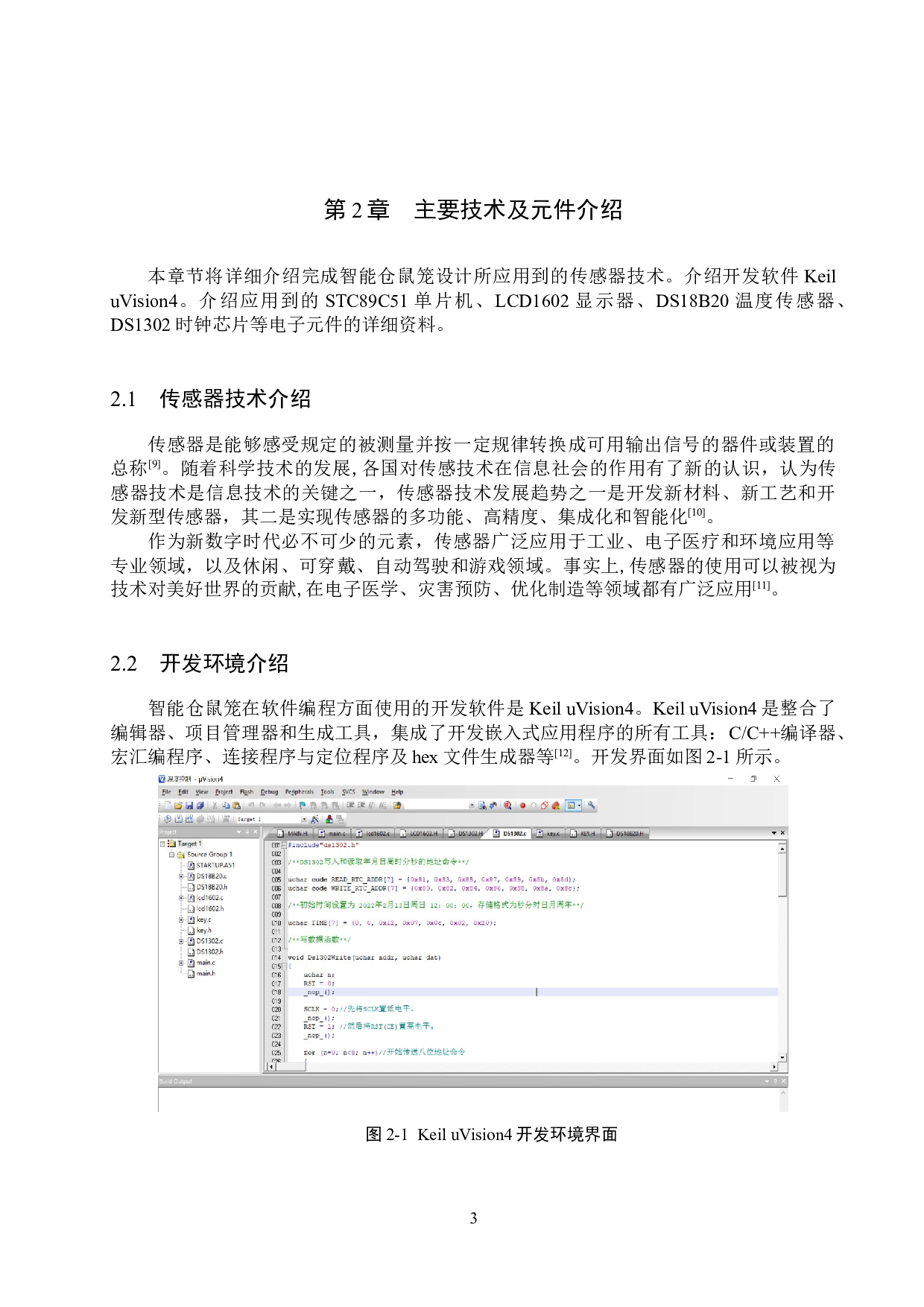This screenshot has width=924, height=1307.
Task: Open Target Options via the magic wand icon
Action: (x=315, y=819)
